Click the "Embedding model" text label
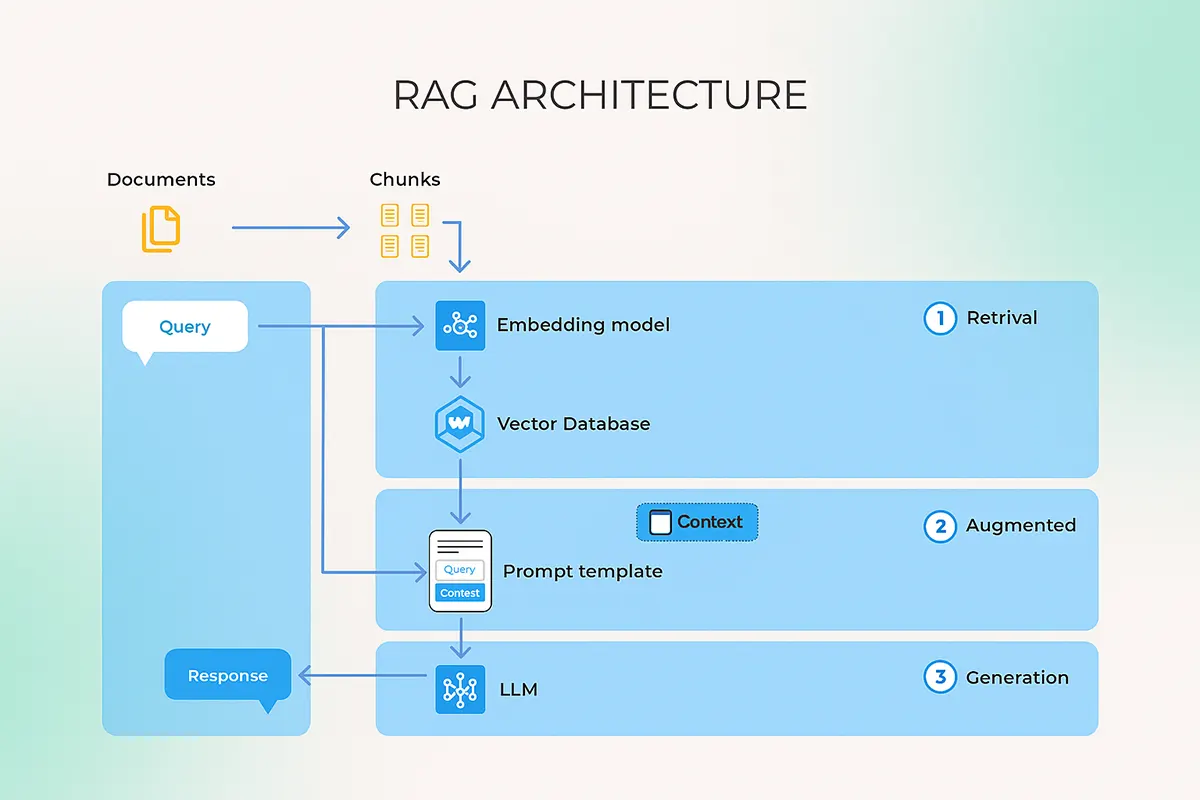The width and height of the screenshot is (1200, 800). (583, 325)
